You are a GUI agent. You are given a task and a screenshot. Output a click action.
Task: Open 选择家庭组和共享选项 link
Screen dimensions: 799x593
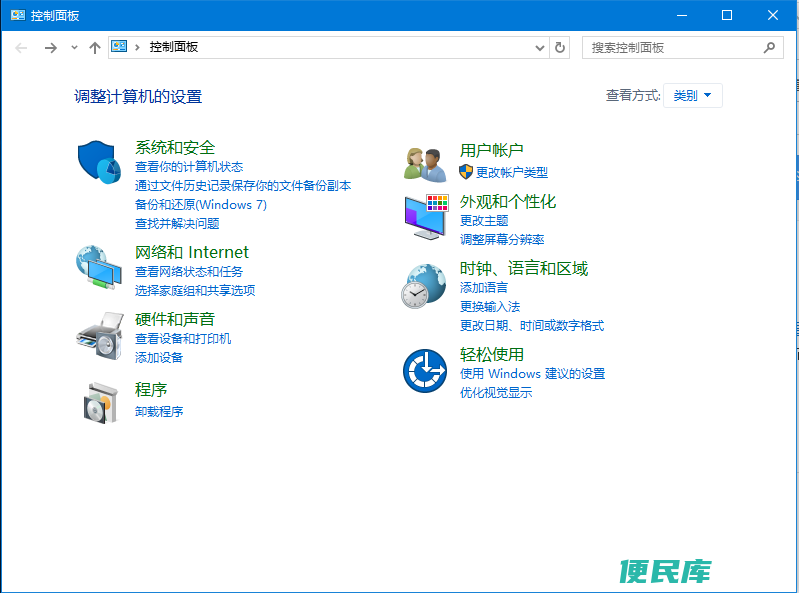click(195, 290)
